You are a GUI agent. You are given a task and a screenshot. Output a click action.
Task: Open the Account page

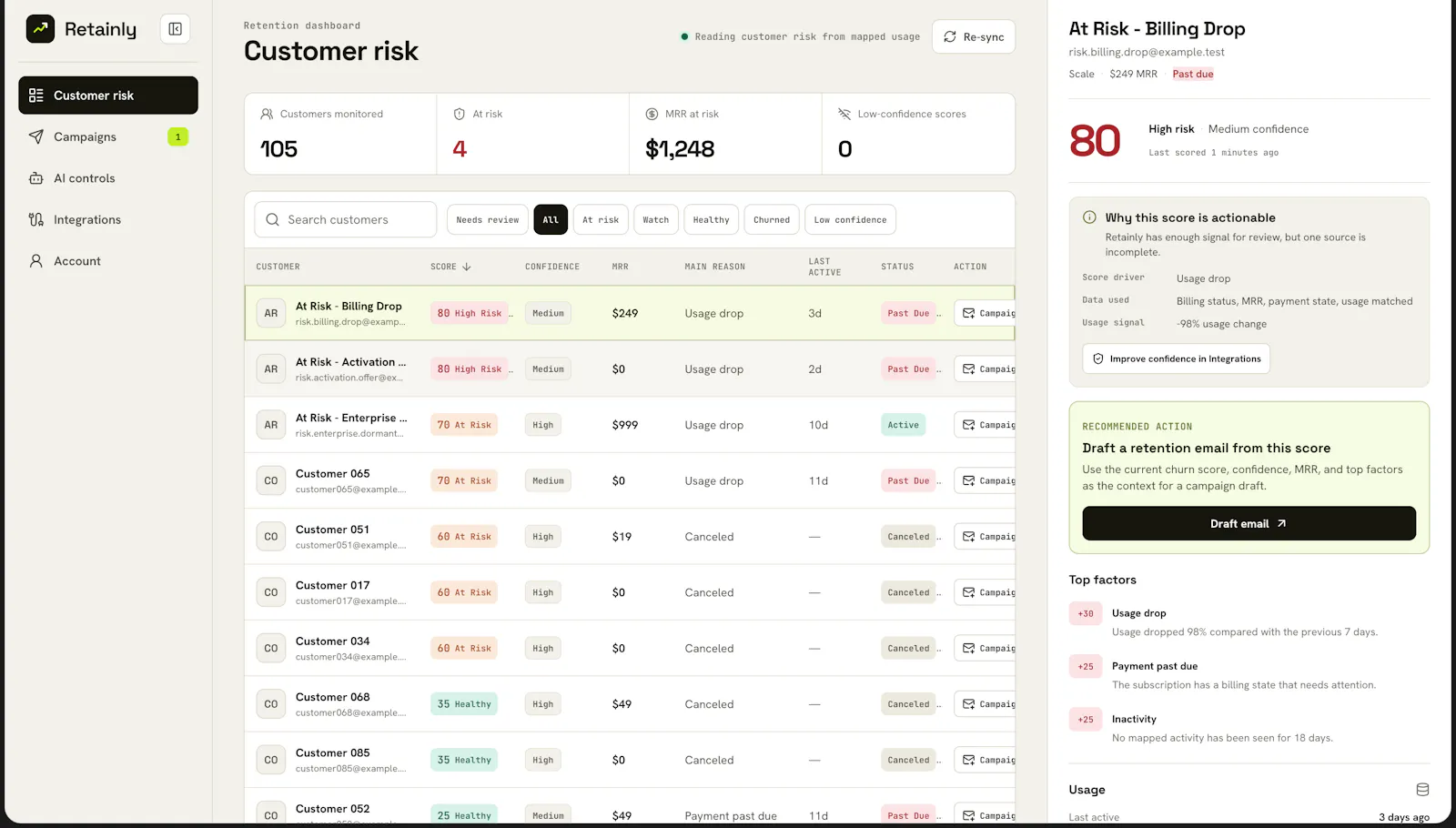(x=108, y=261)
